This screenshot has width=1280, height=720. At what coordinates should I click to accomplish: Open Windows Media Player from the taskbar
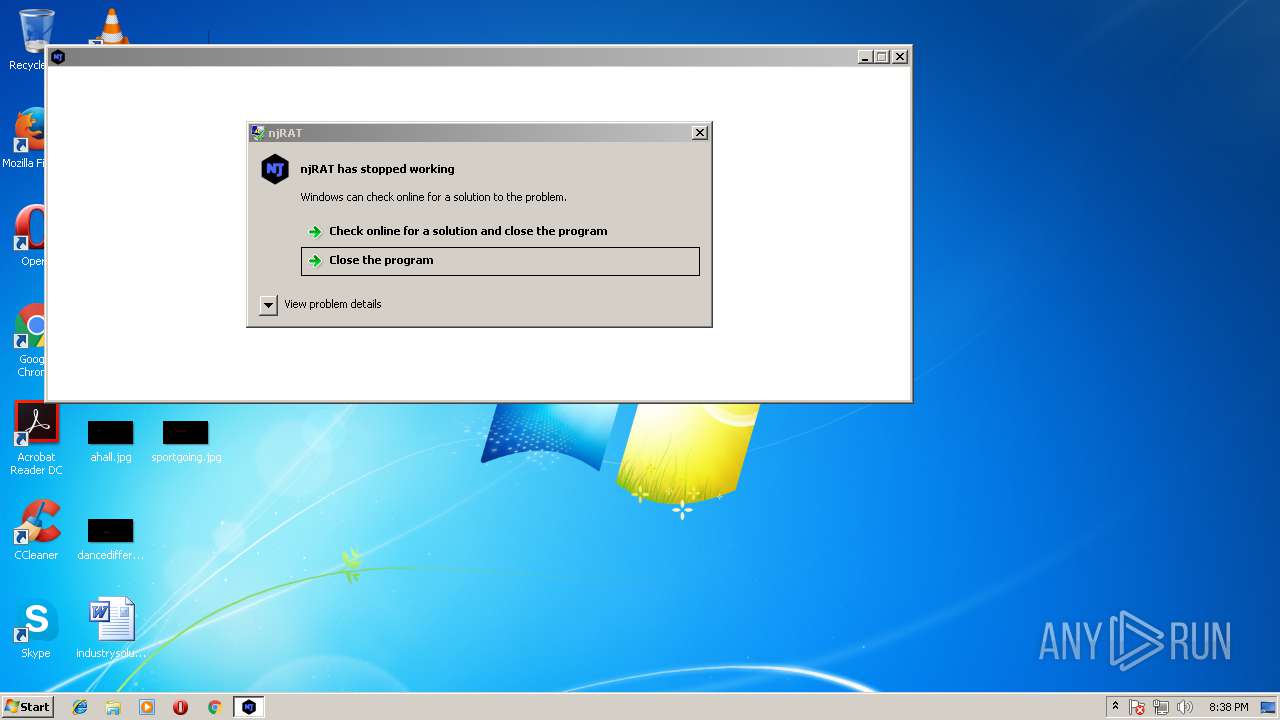[x=147, y=707]
